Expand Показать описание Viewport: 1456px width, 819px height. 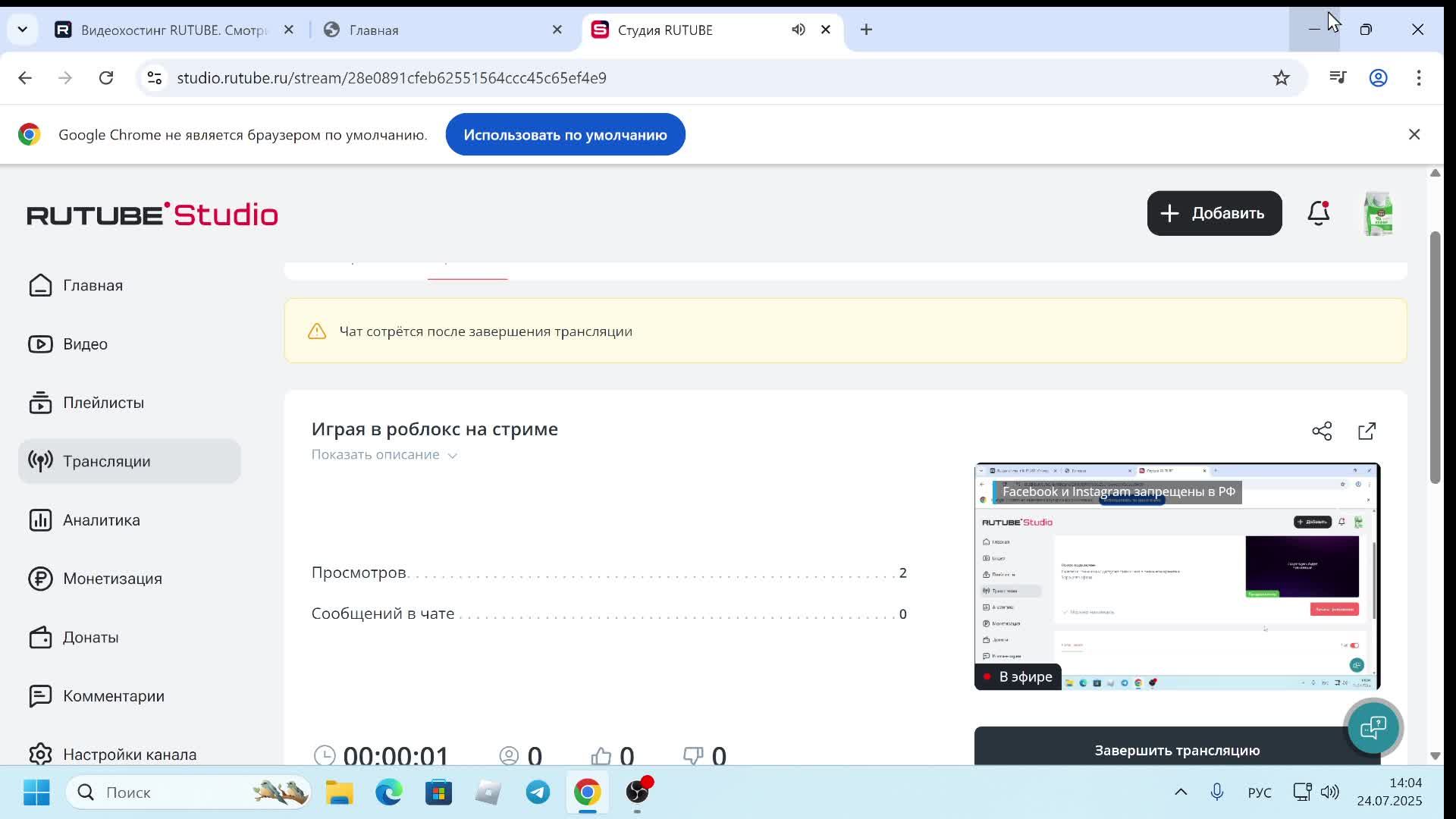point(384,455)
